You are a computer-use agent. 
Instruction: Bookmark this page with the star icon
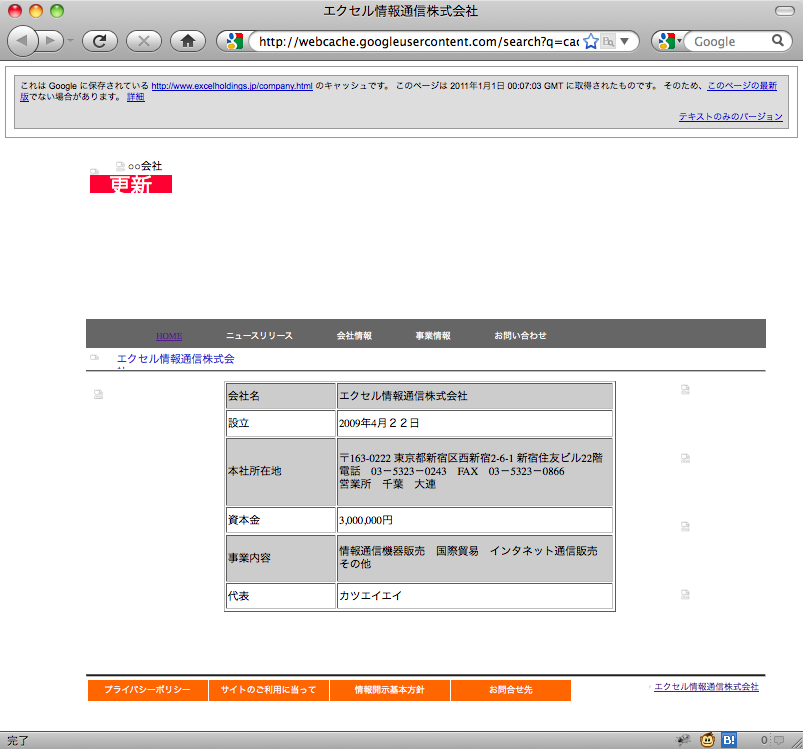(590, 41)
